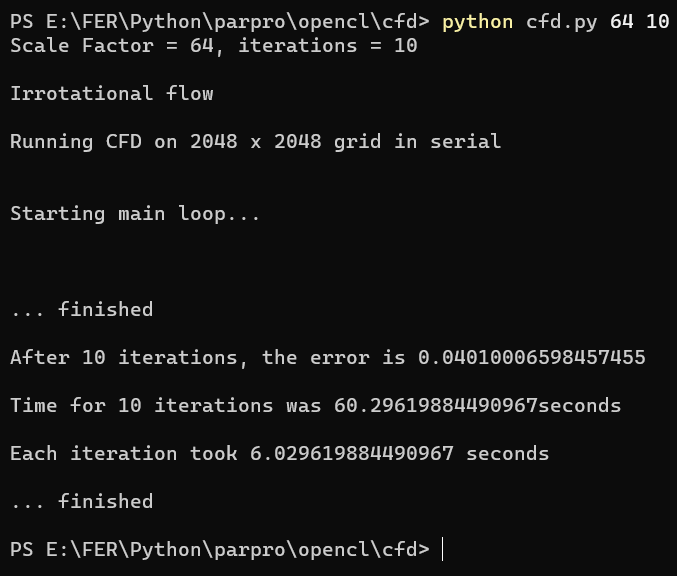The image size is (677, 576).
Task: Click the word serial in output
Action: click(465, 141)
